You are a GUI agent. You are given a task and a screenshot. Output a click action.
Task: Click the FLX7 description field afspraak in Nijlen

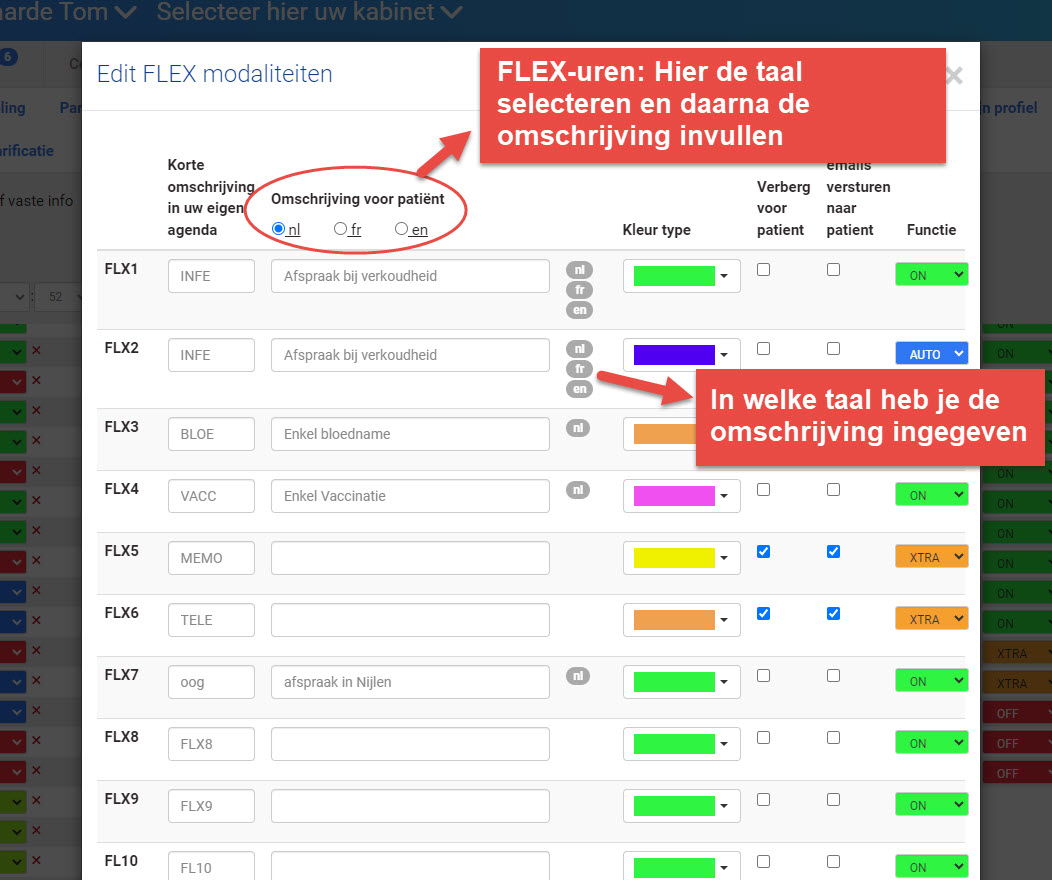pyautogui.click(x=410, y=682)
